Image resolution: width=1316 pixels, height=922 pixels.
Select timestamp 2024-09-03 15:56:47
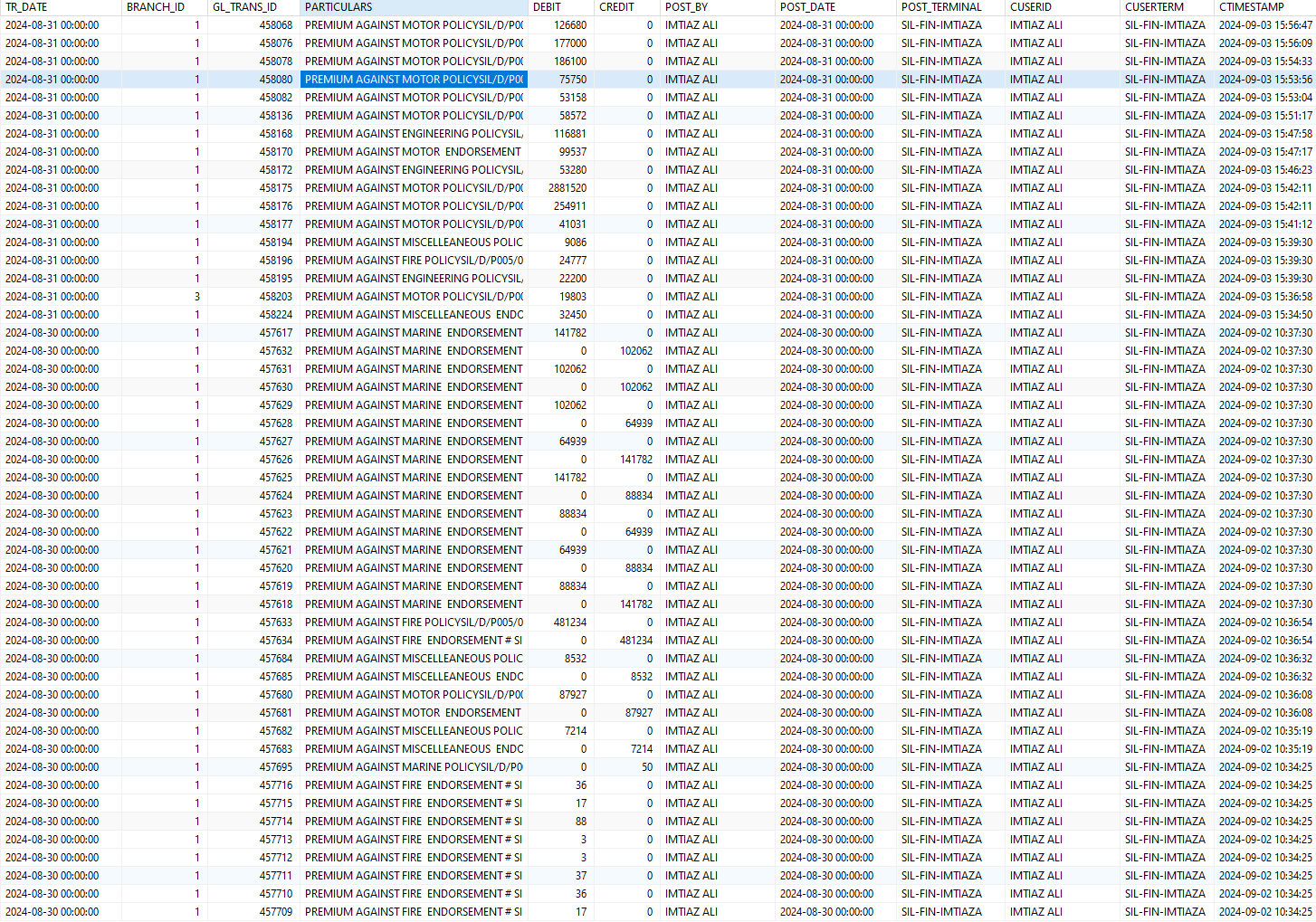click(1265, 25)
